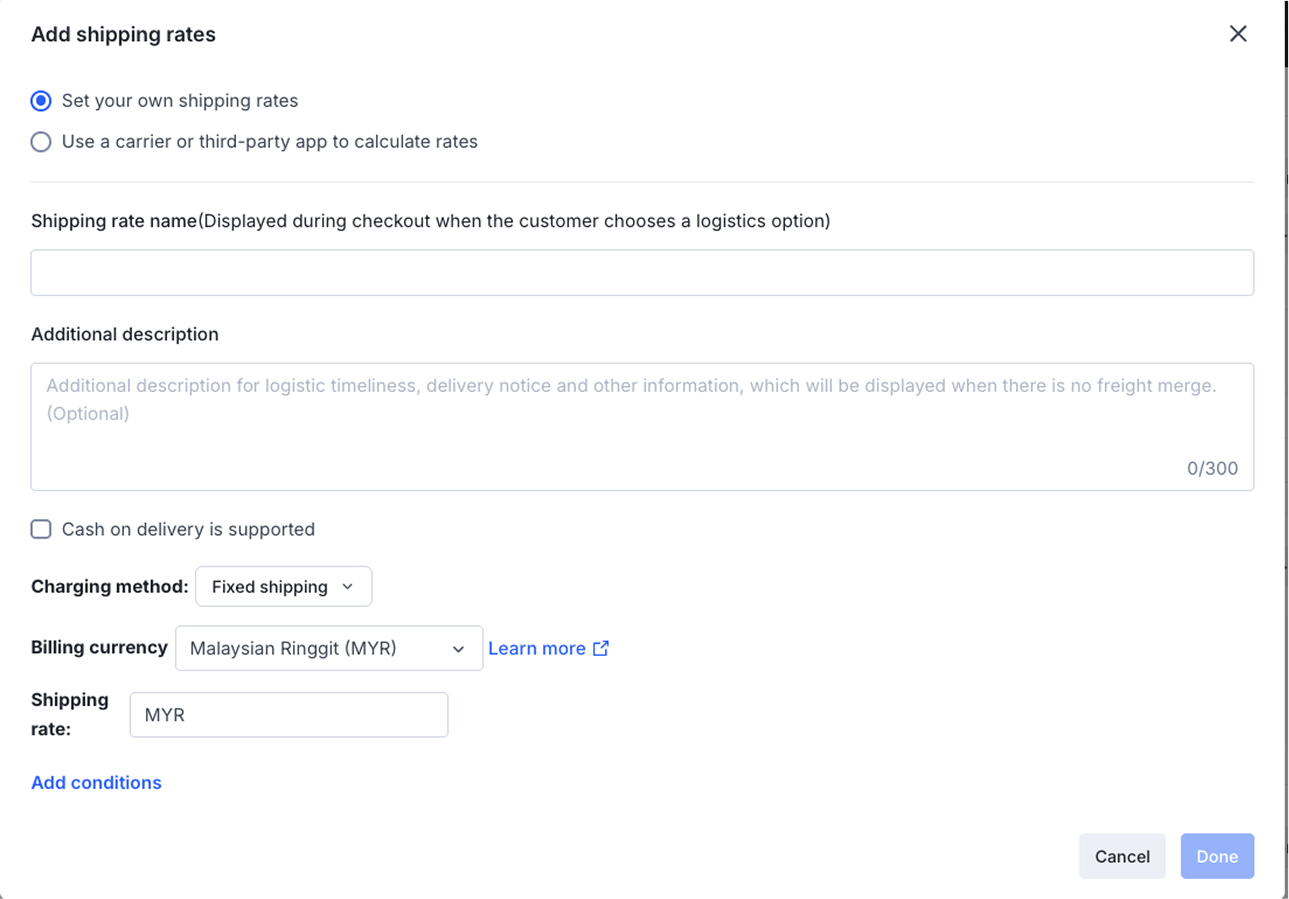Enable the Cash on delivery checkbox
Image resolution: width=1289 pixels, height=899 pixels.
coord(41,529)
